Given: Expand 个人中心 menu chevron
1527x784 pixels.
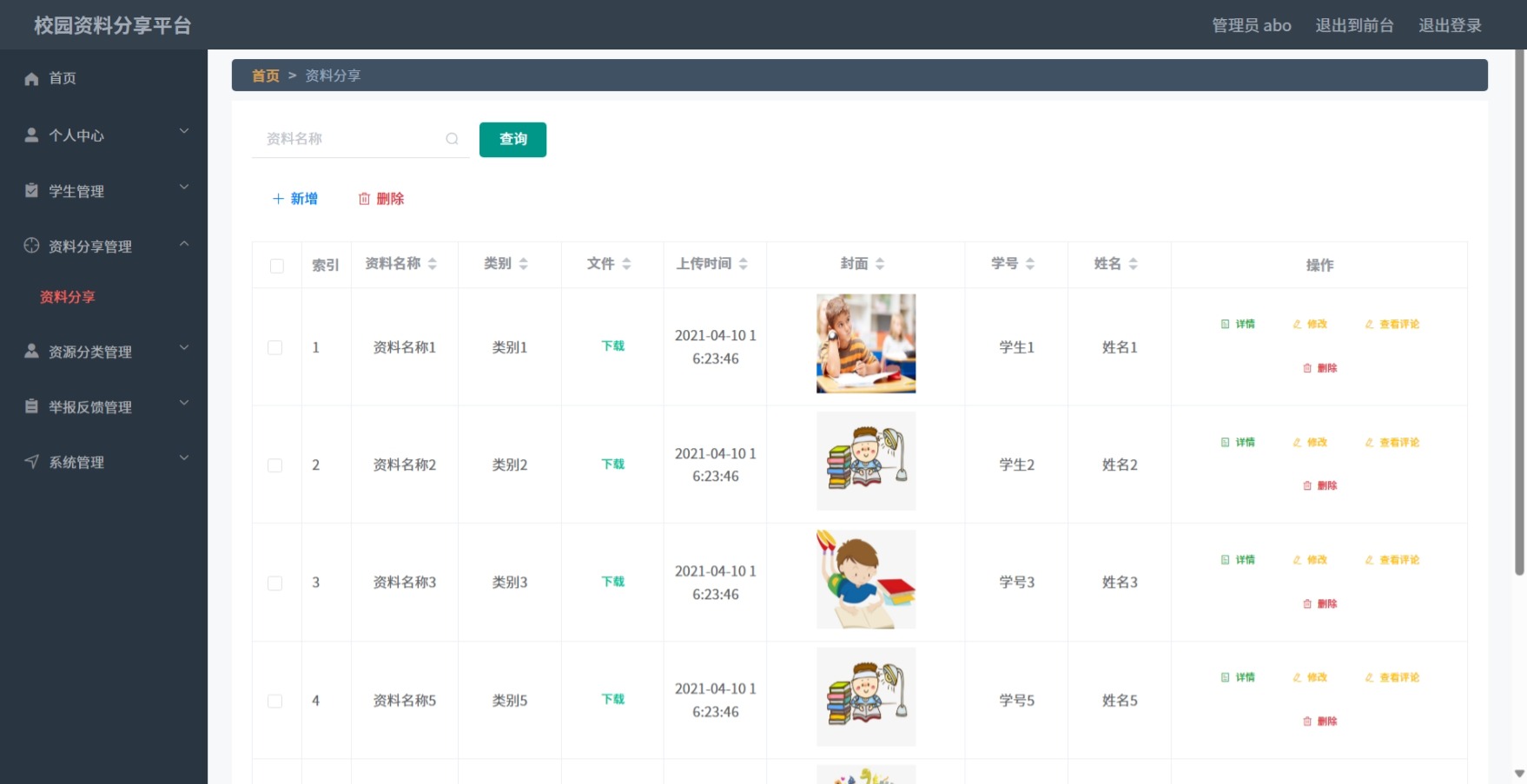Looking at the screenshot, I should point(184,131).
